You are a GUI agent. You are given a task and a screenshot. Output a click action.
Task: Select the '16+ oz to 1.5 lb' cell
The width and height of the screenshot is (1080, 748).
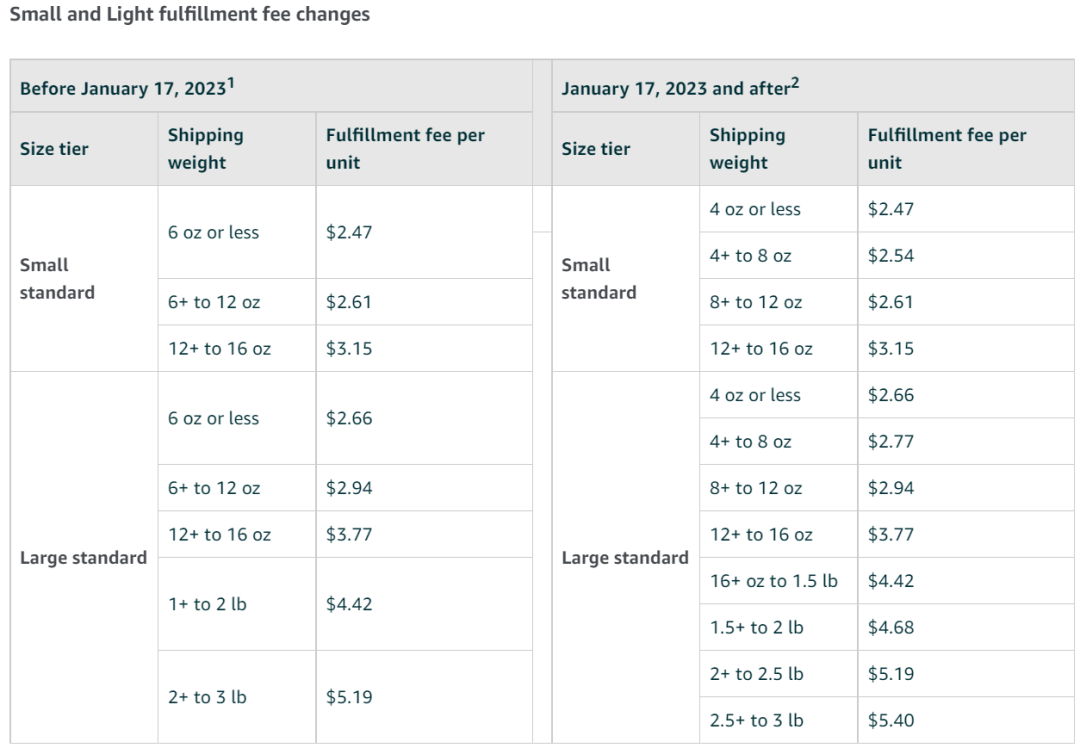[x=778, y=581]
